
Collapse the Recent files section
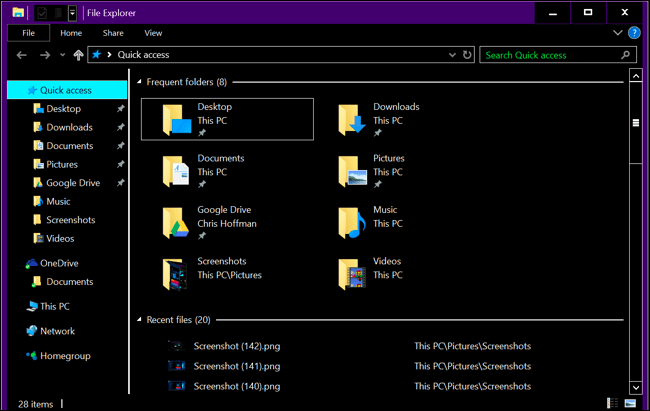click(x=138, y=320)
